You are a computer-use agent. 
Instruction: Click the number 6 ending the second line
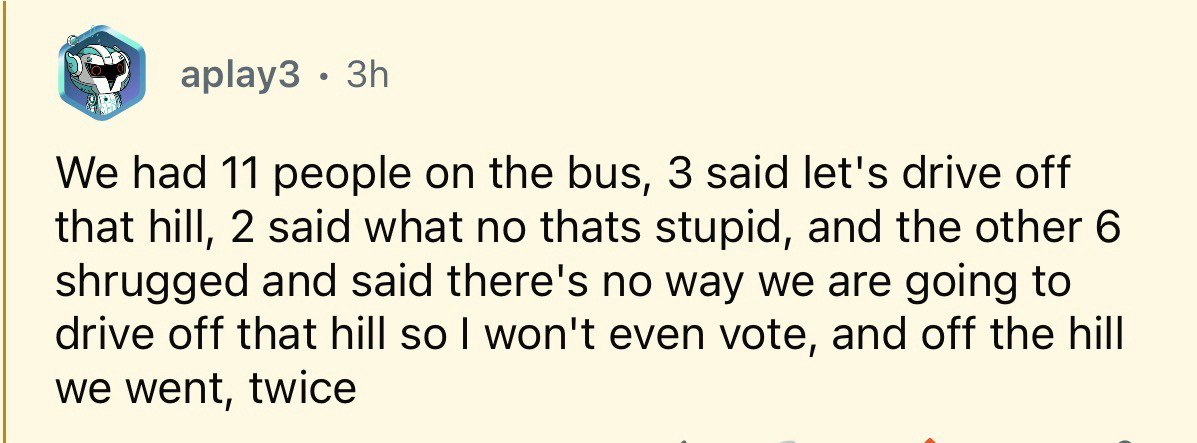(1110, 229)
